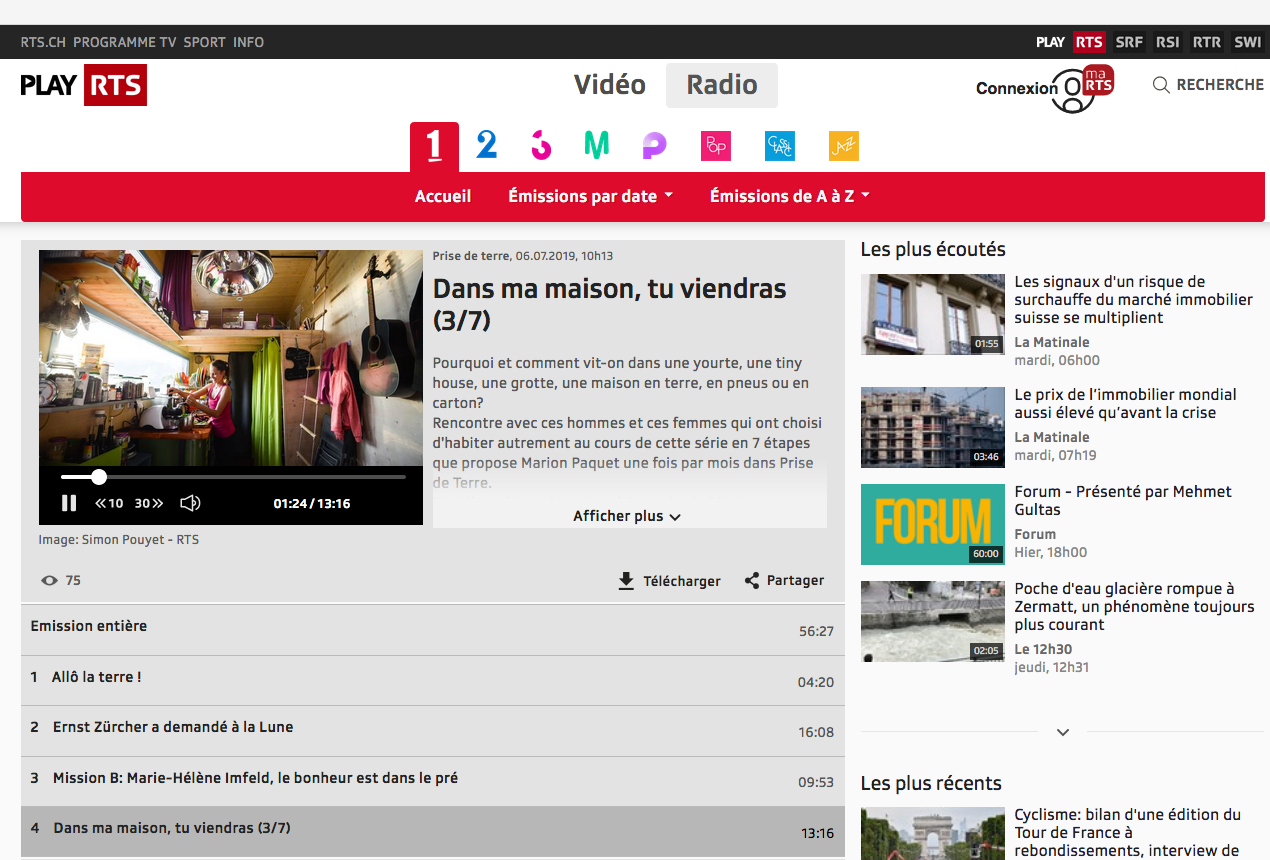Click the episode title Dans ma maison heading
This screenshot has width=1270, height=860.
click(610, 304)
